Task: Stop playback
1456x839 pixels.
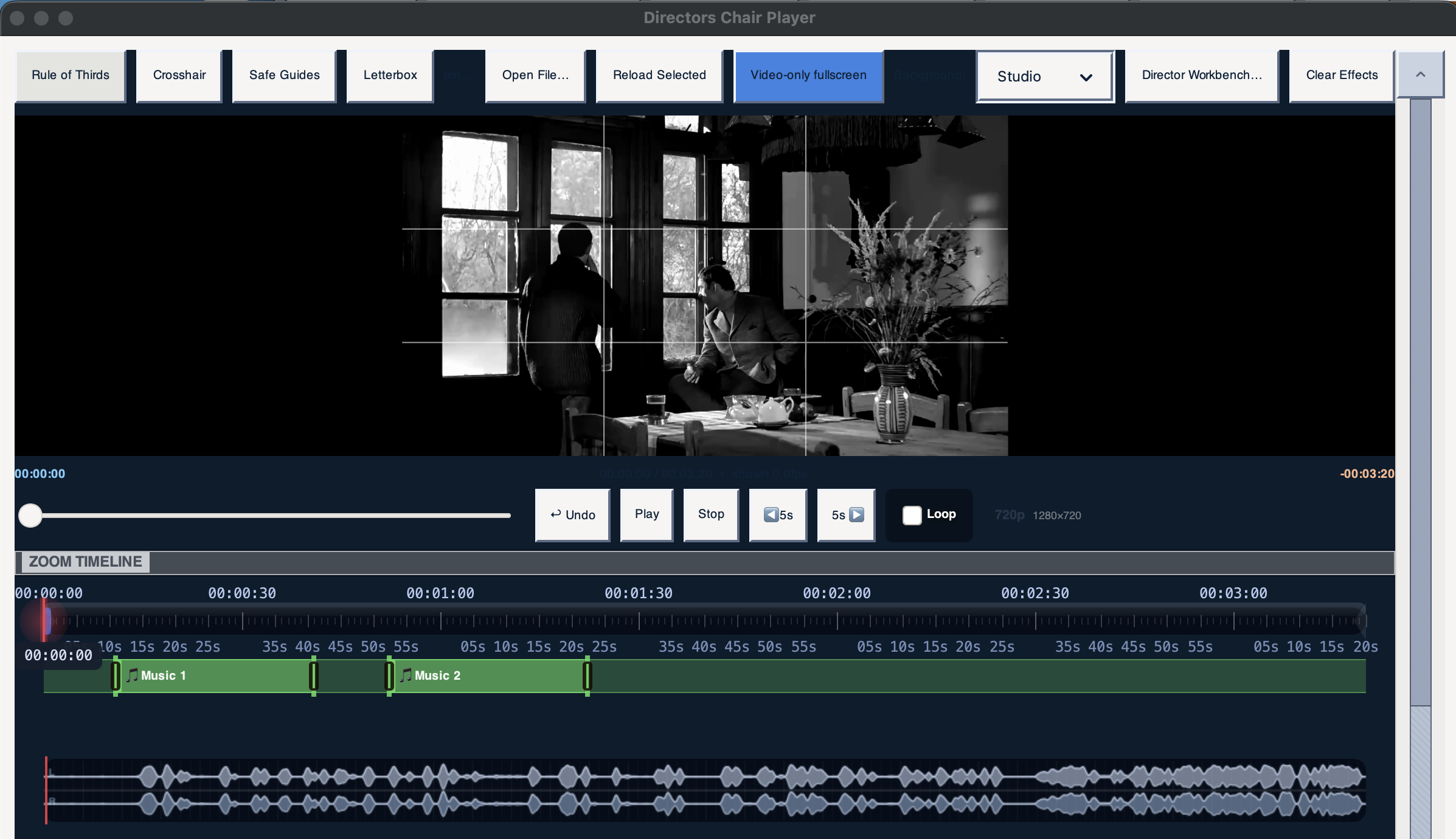Action: (x=711, y=514)
